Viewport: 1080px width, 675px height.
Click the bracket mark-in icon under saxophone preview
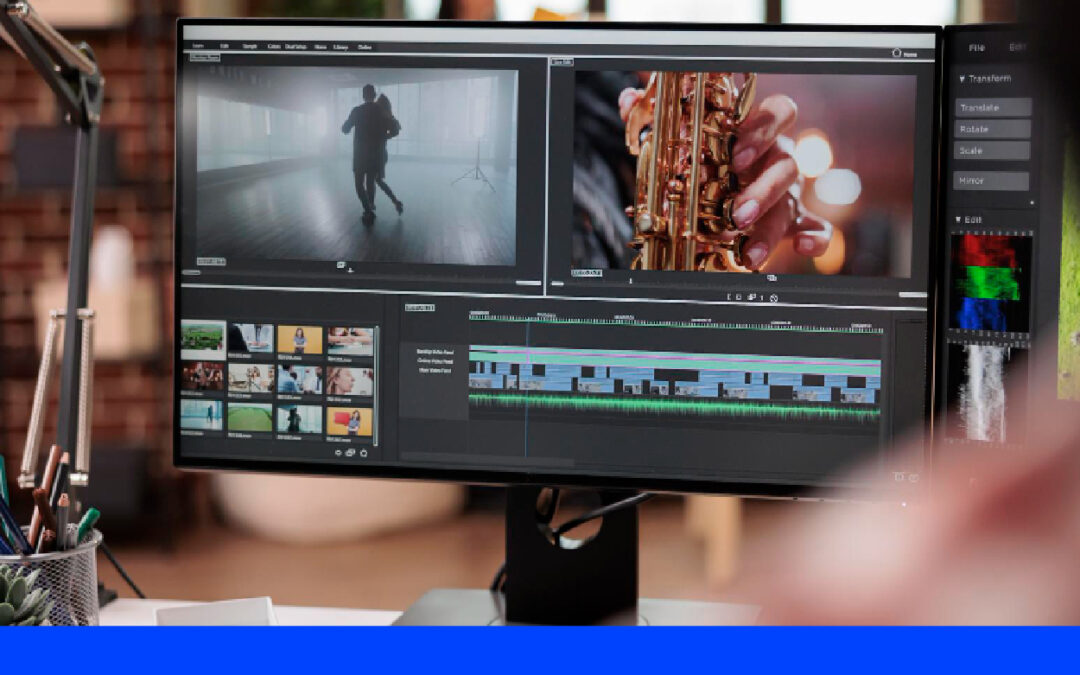[729, 298]
